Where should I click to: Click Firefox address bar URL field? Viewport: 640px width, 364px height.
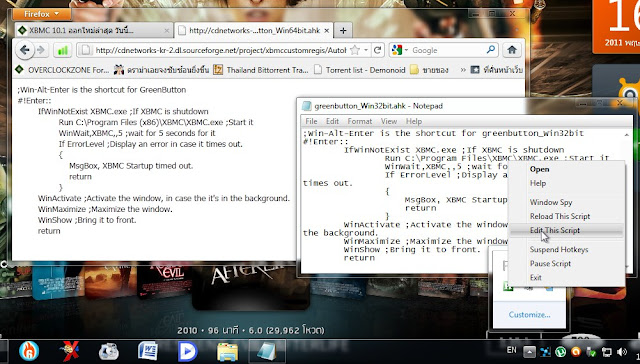click(220, 50)
